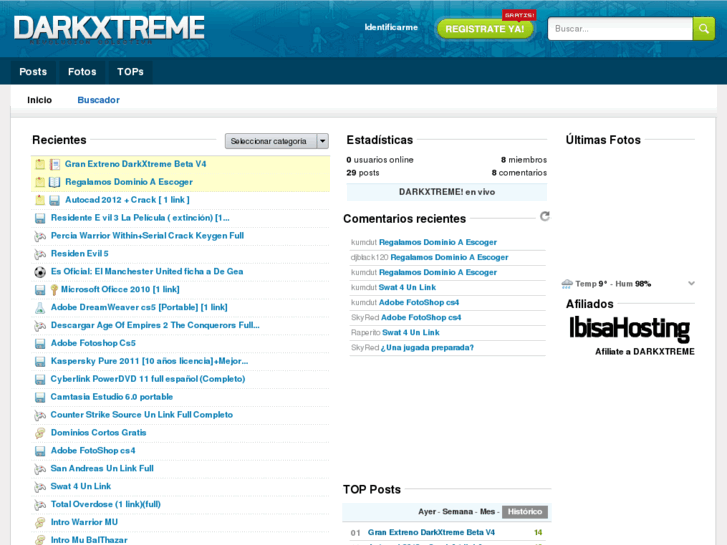The image size is (727, 545).
Task: Click floppy disk icon next to Autocad 2012
Action: pos(55,200)
